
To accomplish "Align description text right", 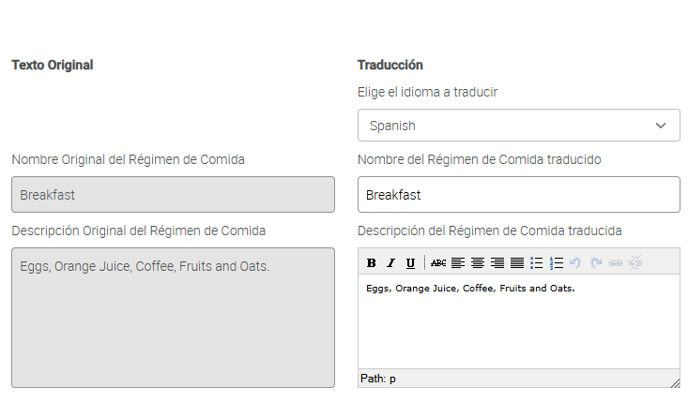I will 497,263.
